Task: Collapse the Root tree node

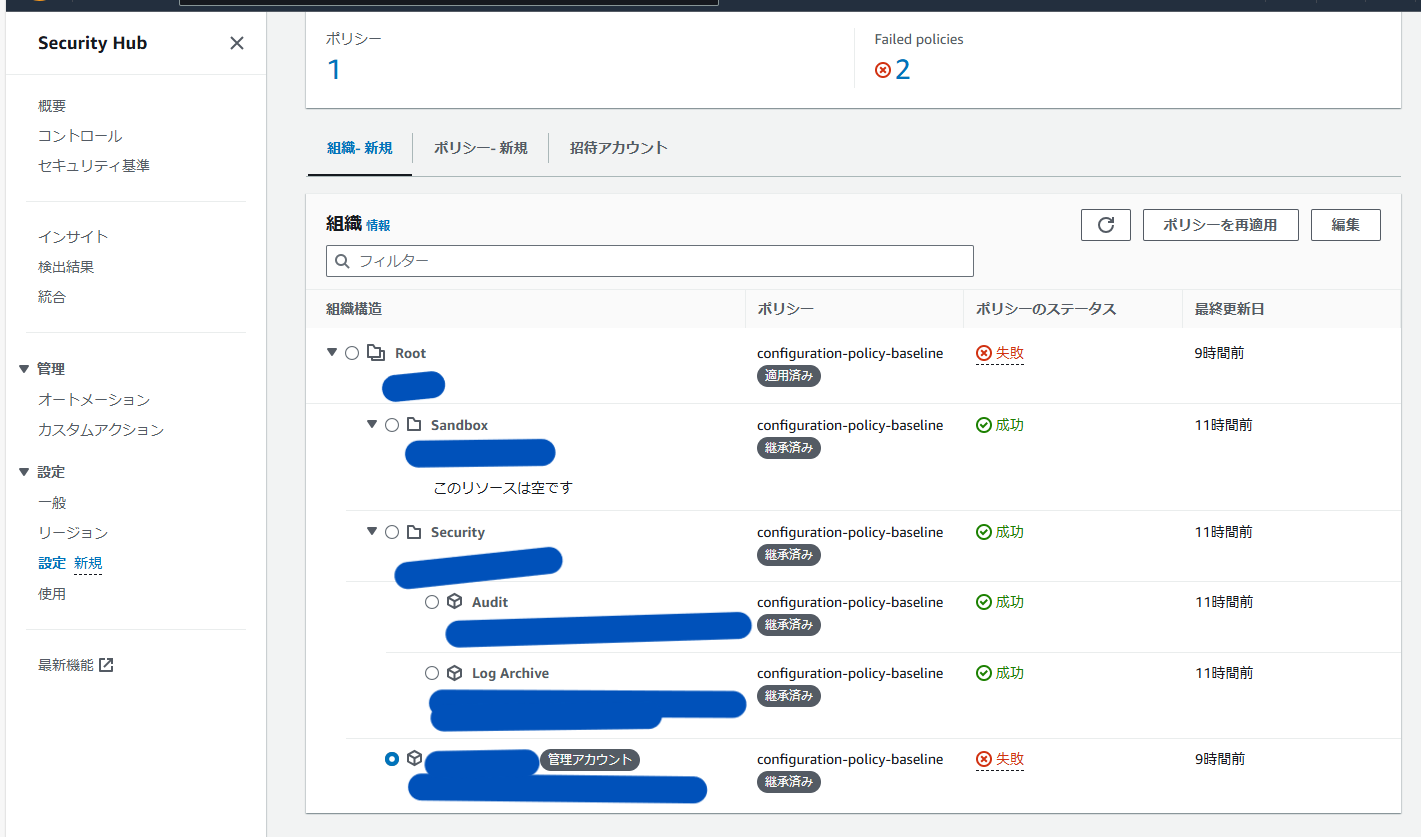Action: (x=332, y=352)
